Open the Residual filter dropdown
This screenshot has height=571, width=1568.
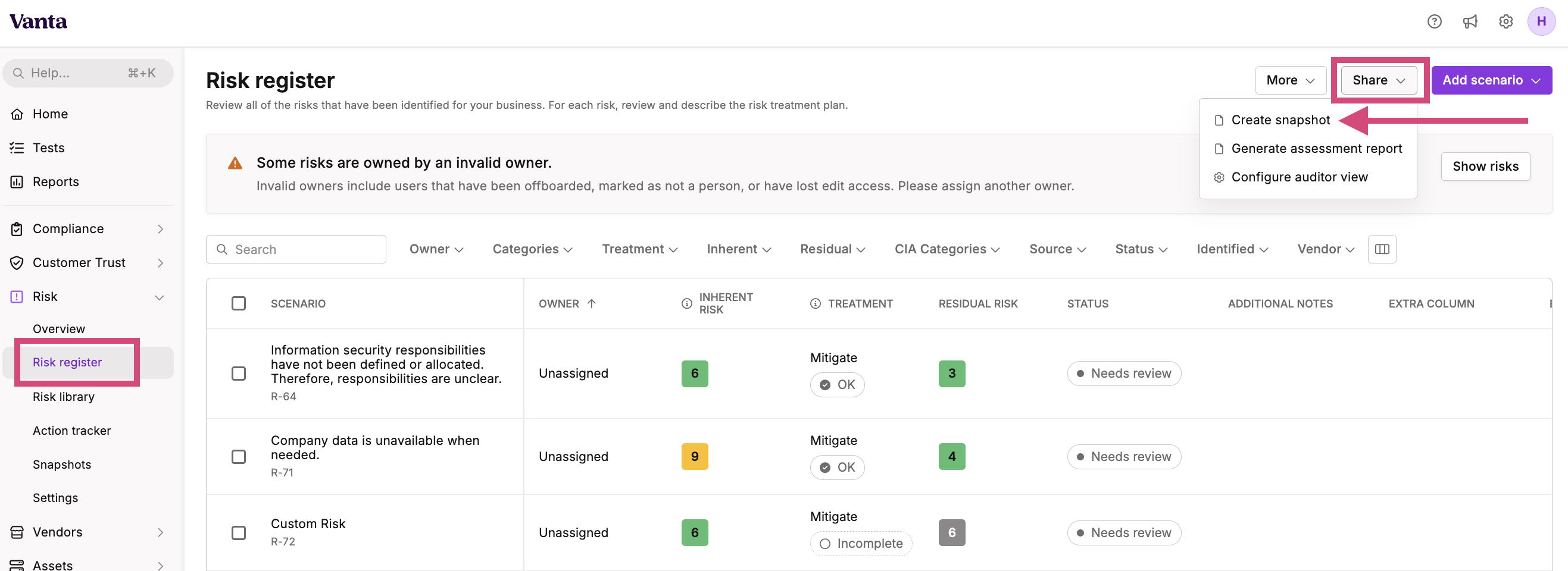point(833,249)
